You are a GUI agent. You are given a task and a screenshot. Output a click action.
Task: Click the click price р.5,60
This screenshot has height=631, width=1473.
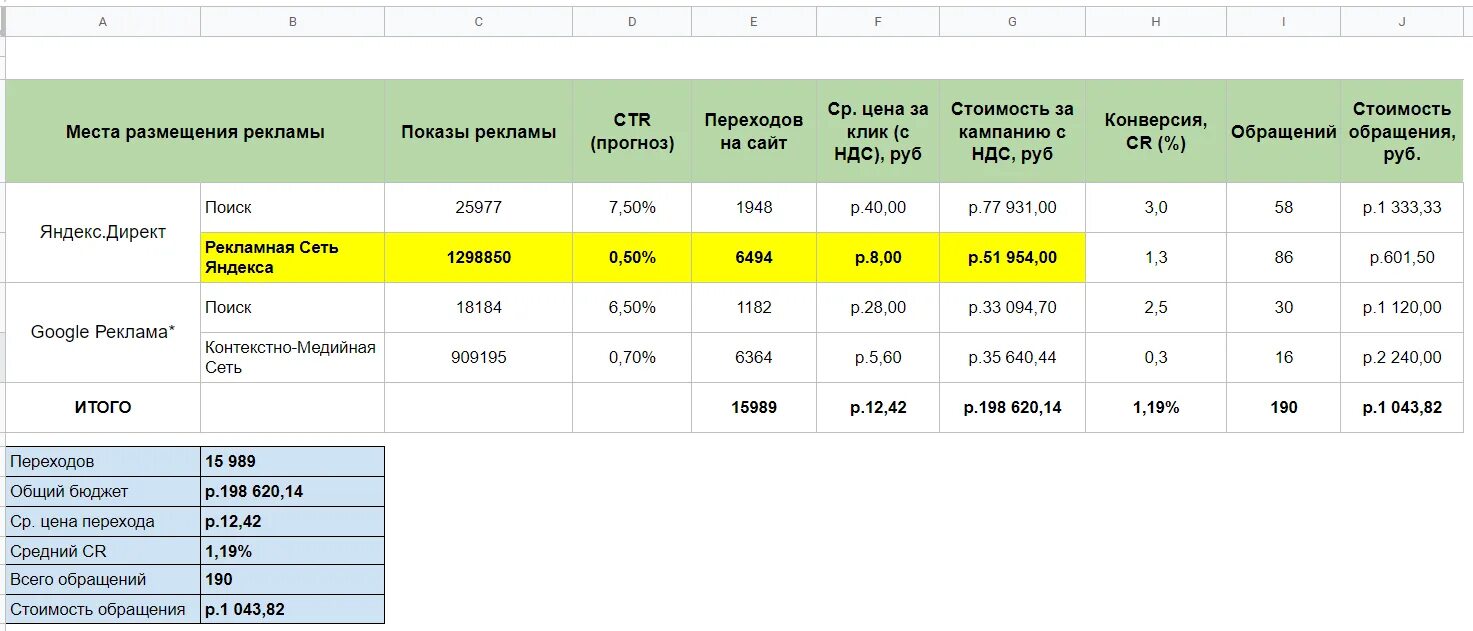pos(878,357)
